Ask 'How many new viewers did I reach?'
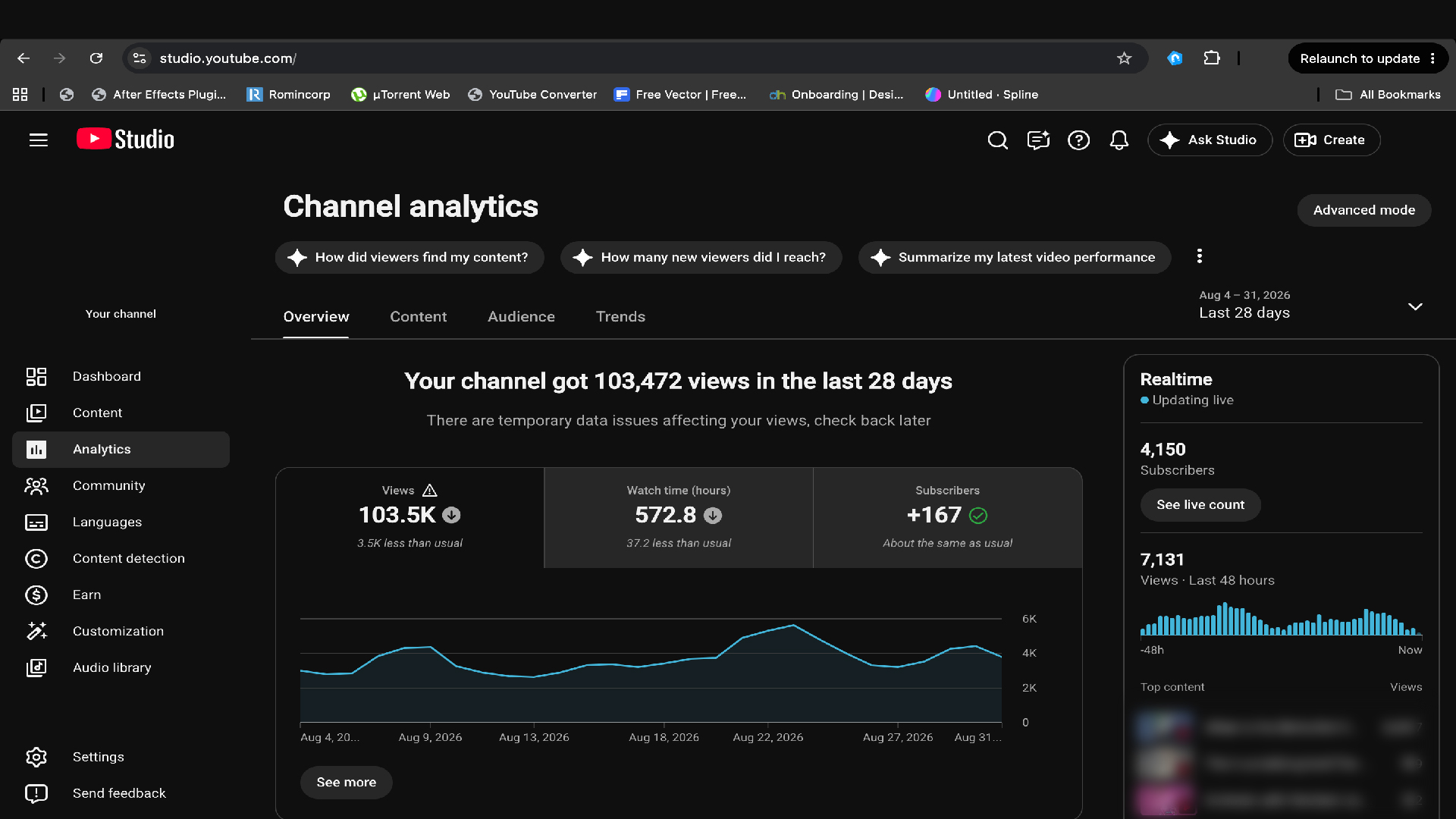Viewport: 1456px width, 819px height. tap(701, 257)
